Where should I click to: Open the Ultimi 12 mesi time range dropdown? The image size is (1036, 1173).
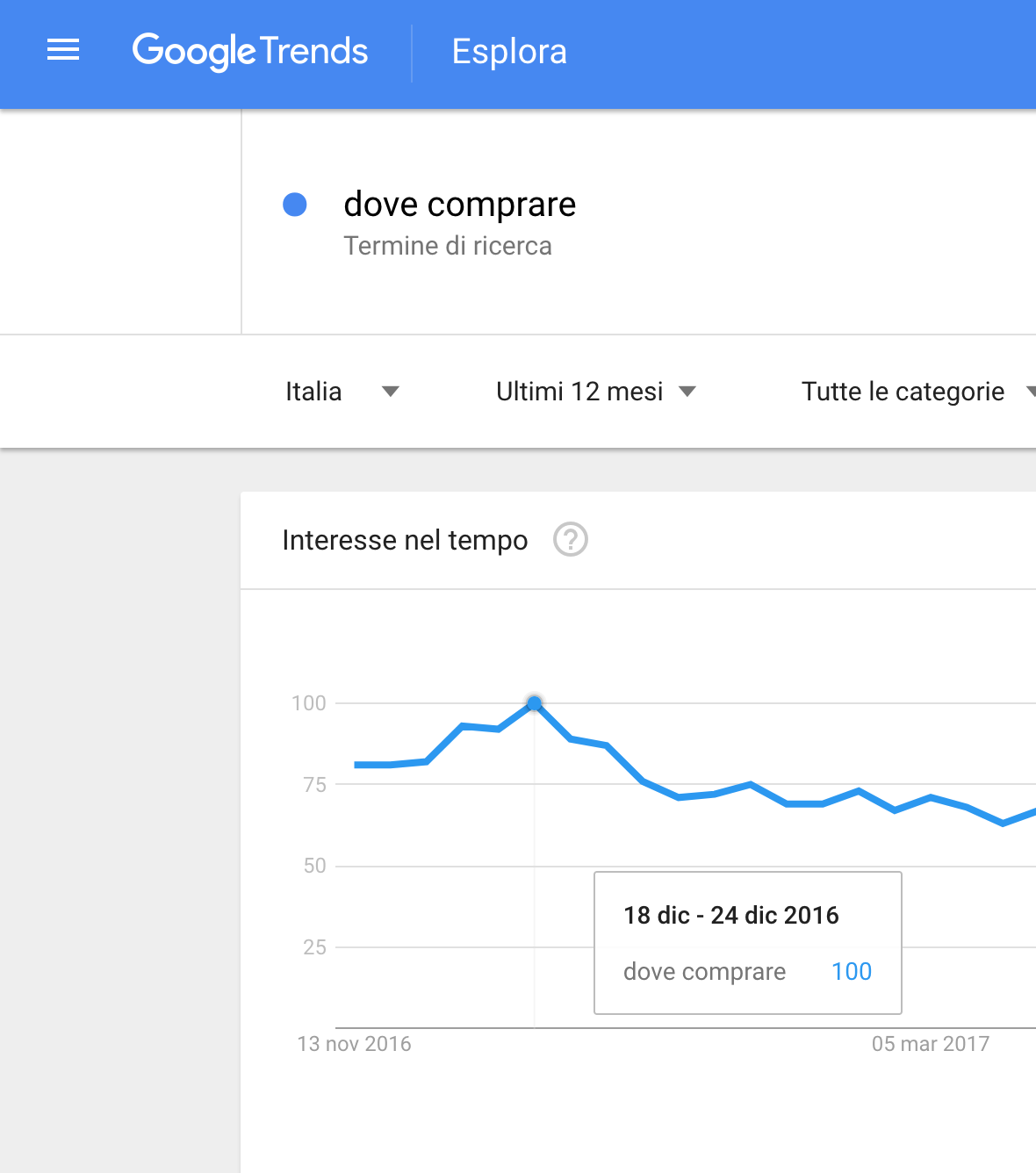pyautogui.click(x=596, y=392)
